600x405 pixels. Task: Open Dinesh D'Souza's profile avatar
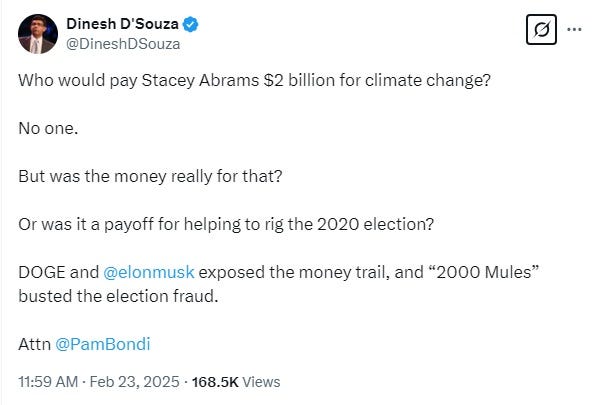click(37, 33)
